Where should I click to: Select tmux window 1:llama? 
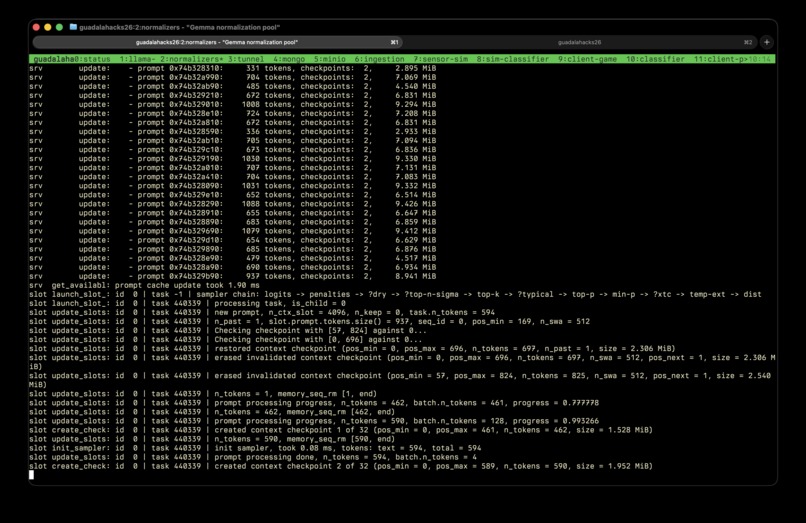(137, 59)
